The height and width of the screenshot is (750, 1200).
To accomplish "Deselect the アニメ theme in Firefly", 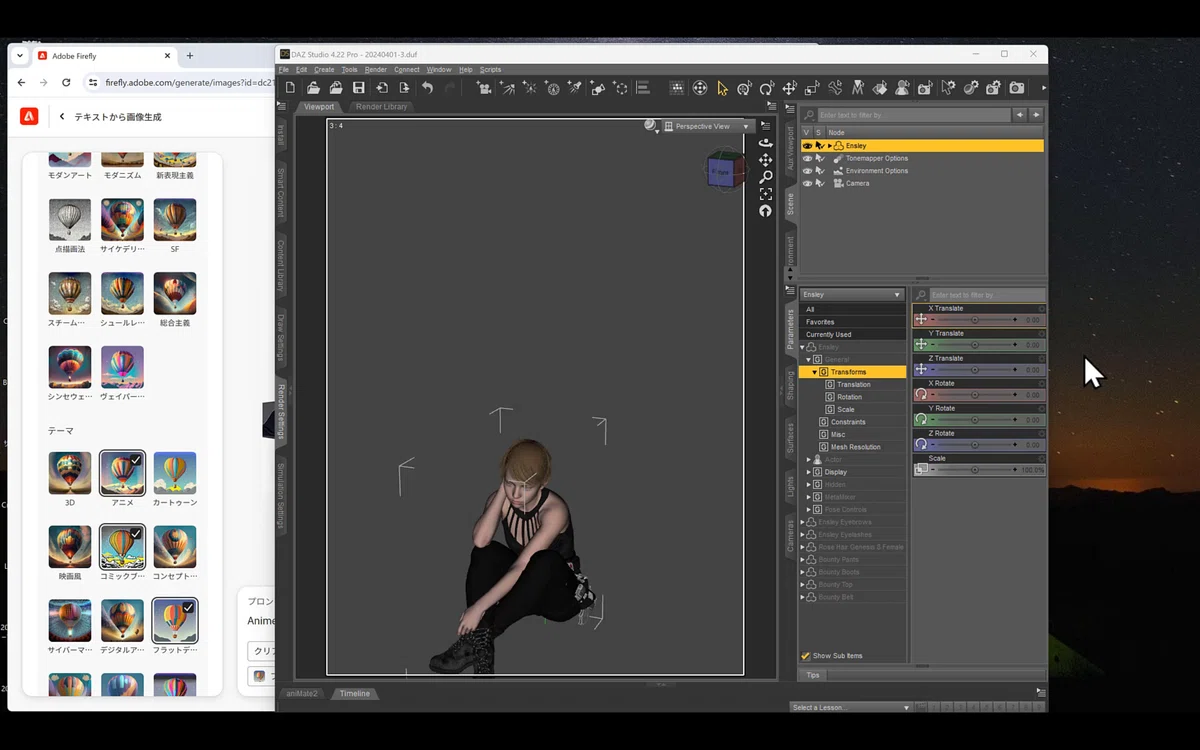I will 122,473.
